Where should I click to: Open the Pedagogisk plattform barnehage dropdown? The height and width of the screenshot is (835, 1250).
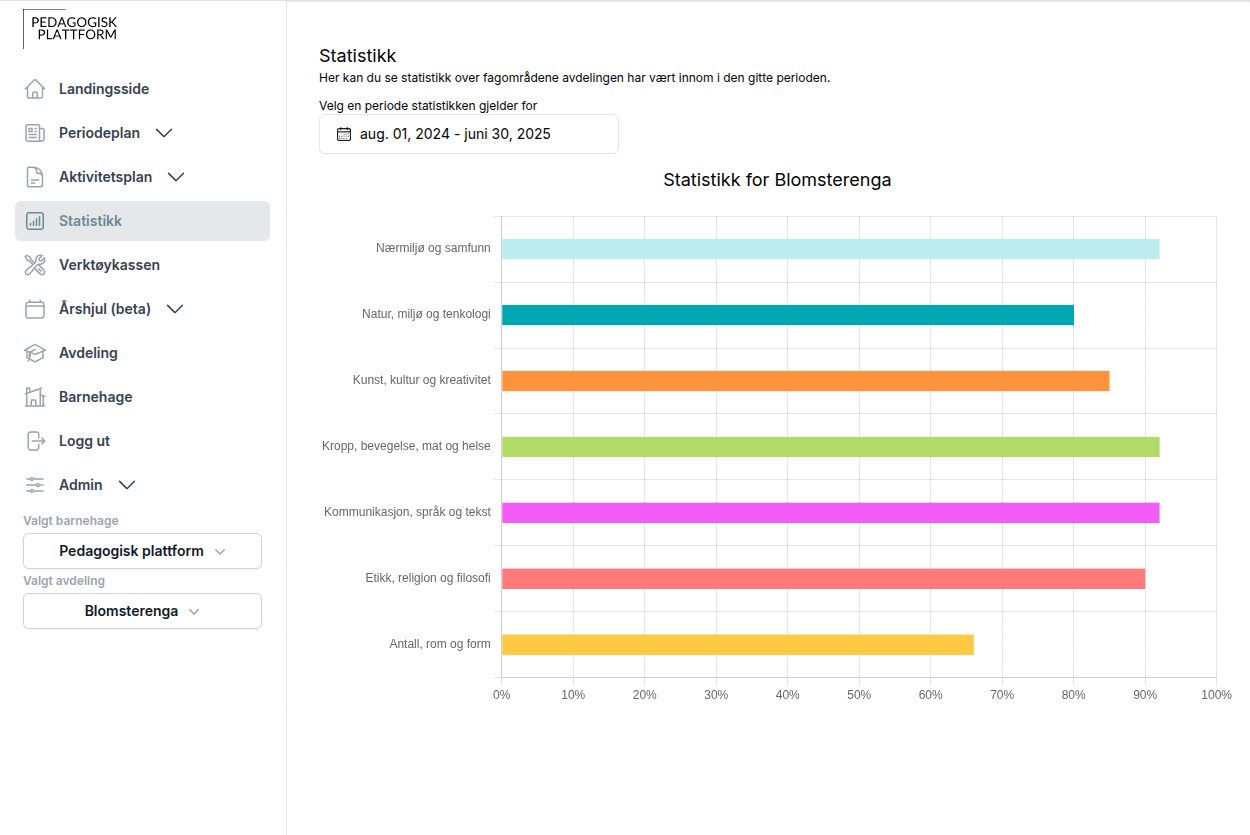pyautogui.click(x=142, y=551)
